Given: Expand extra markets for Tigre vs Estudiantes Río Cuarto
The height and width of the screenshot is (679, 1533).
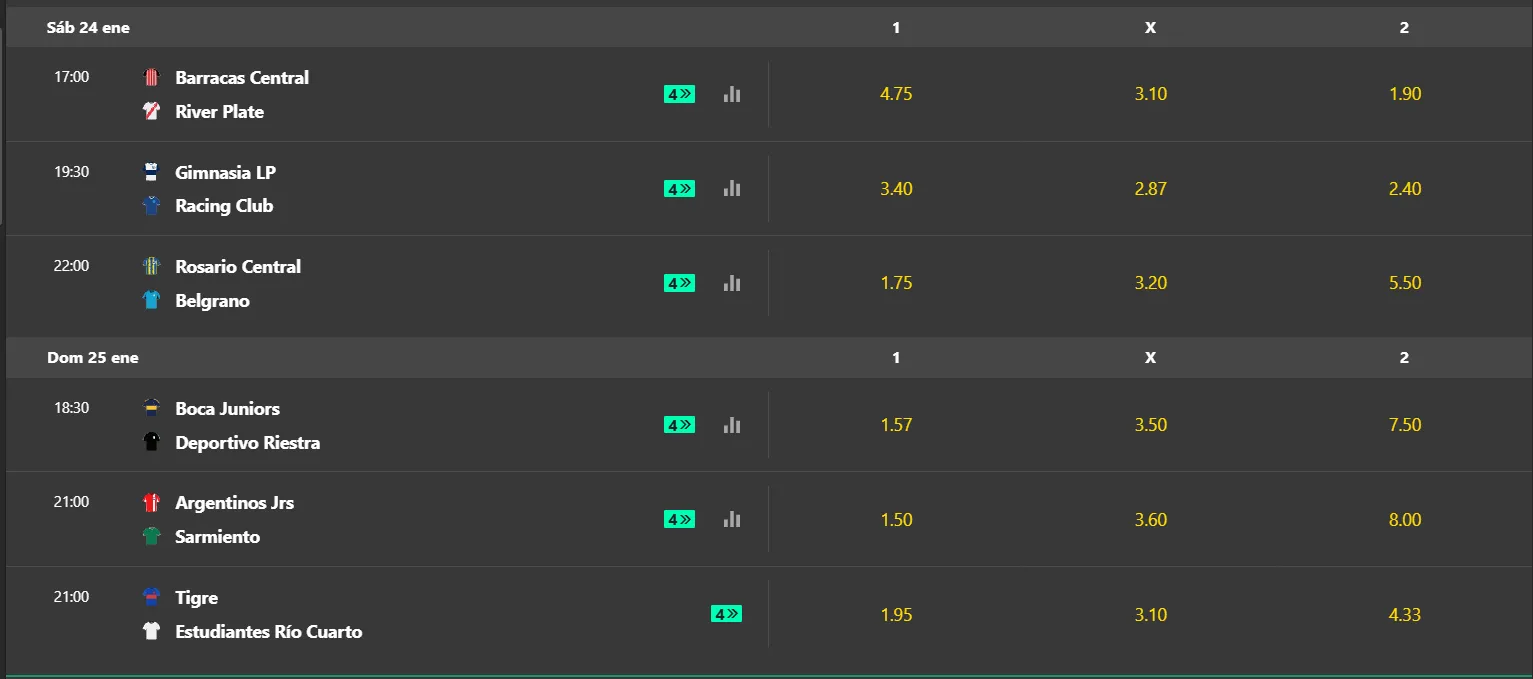Looking at the screenshot, I should coord(727,613).
